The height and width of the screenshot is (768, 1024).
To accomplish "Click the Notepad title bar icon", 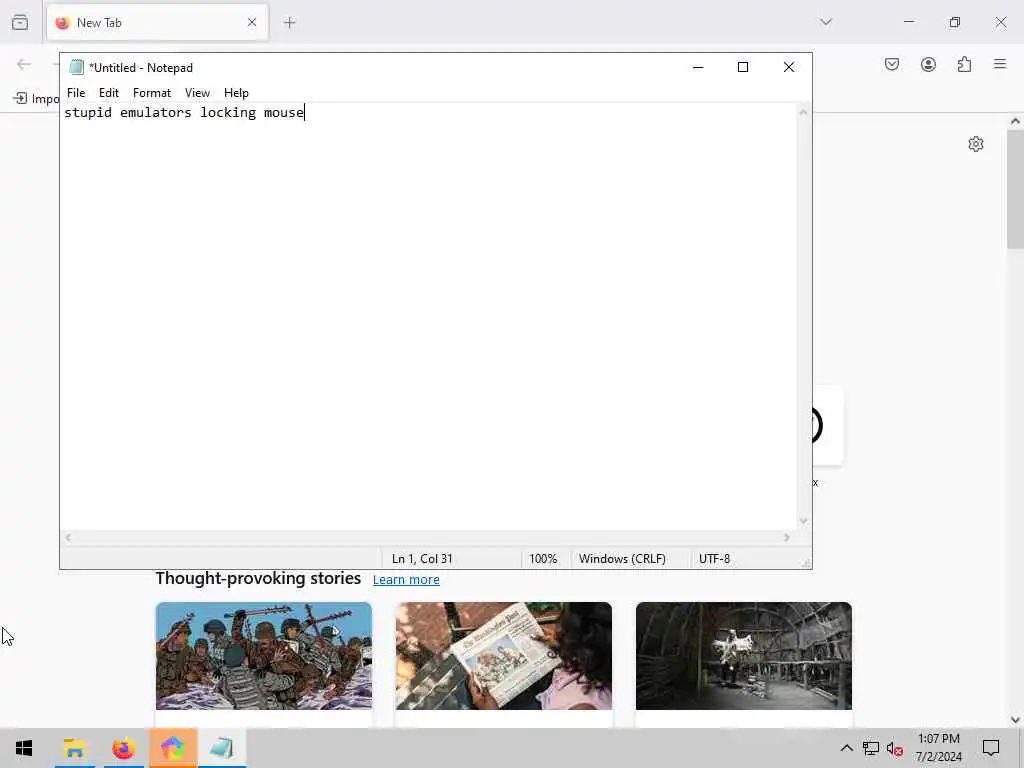I will (x=76, y=67).
